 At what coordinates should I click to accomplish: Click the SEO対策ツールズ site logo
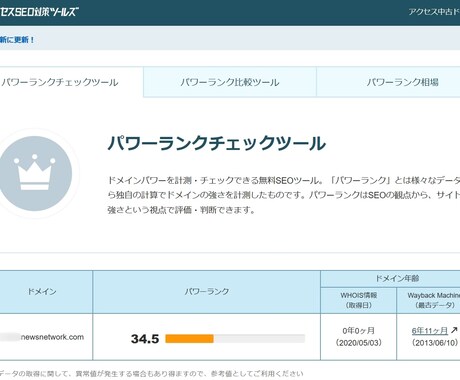pos(39,12)
